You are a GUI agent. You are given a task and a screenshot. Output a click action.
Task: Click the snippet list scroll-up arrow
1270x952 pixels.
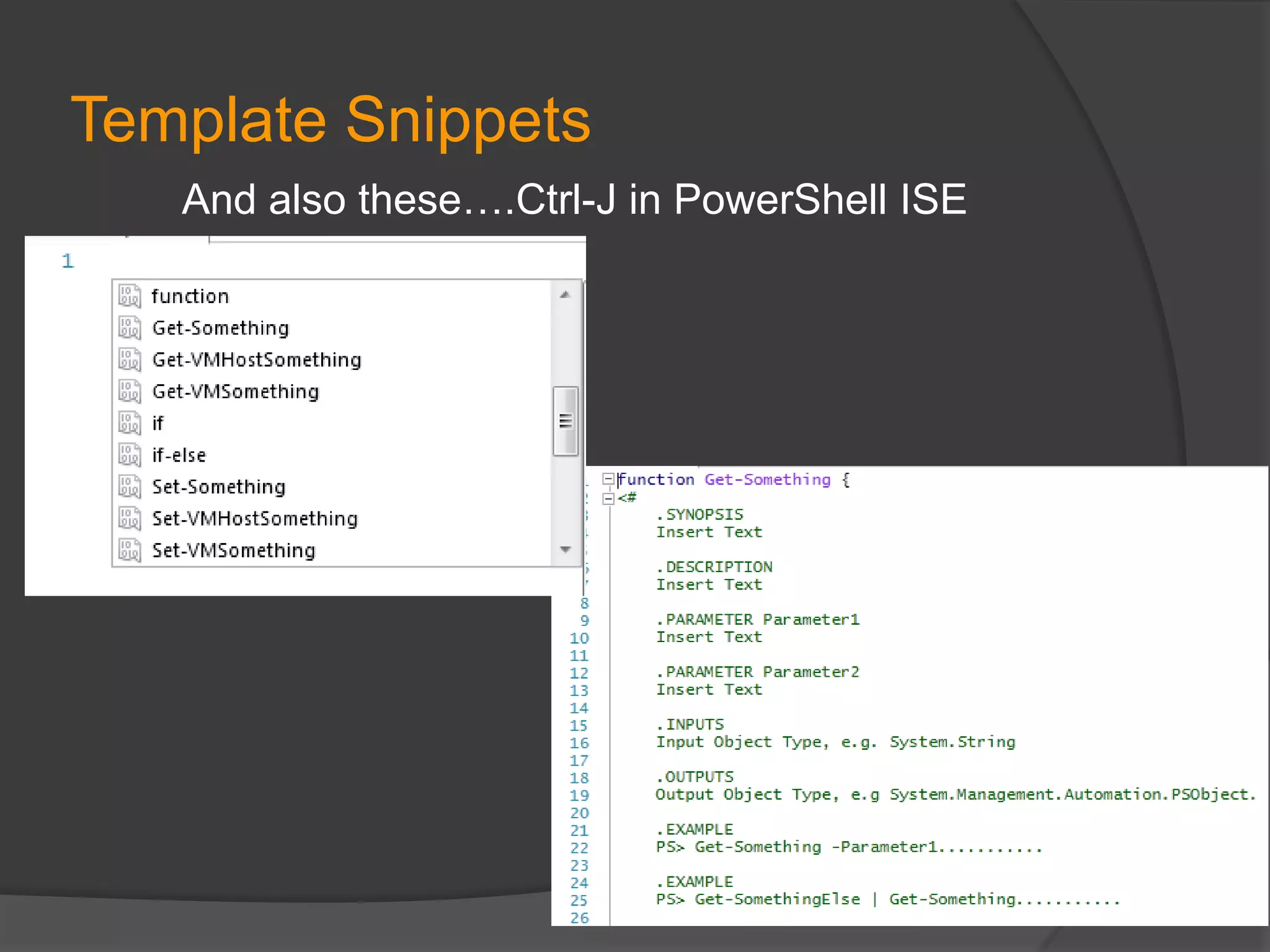tap(565, 295)
